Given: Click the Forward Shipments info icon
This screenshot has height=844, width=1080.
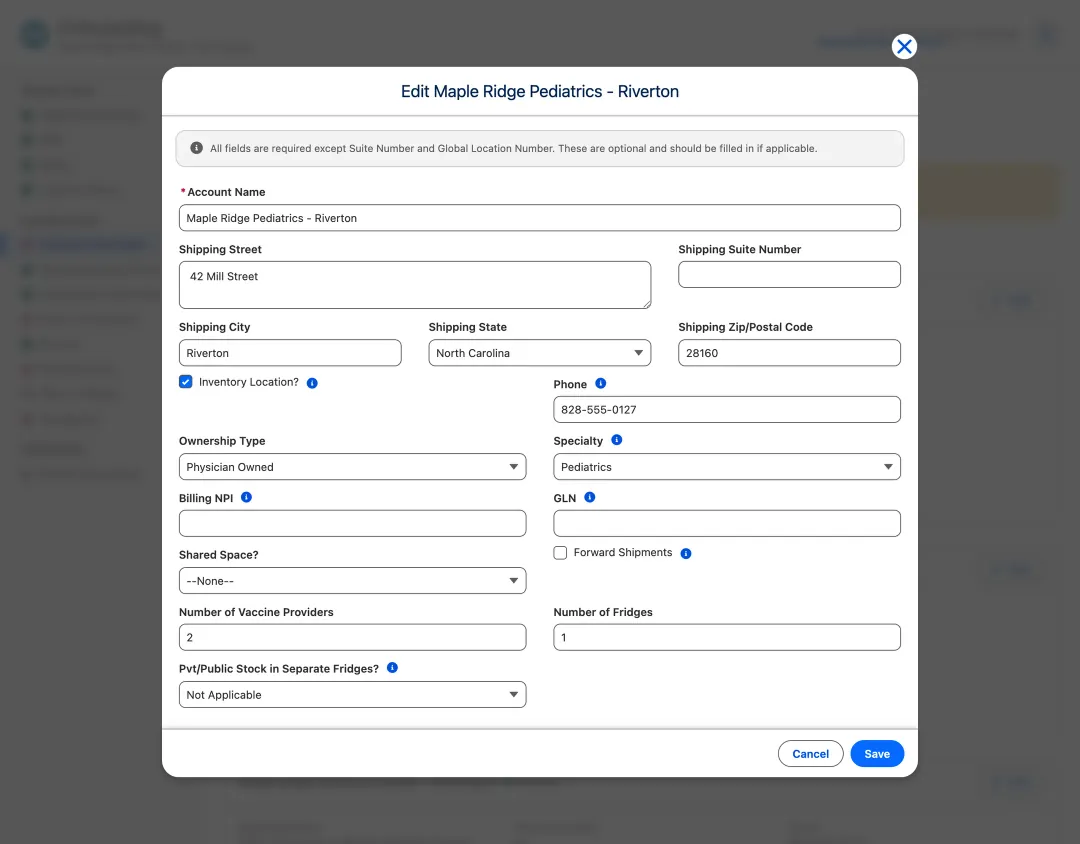Looking at the screenshot, I should 685,553.
